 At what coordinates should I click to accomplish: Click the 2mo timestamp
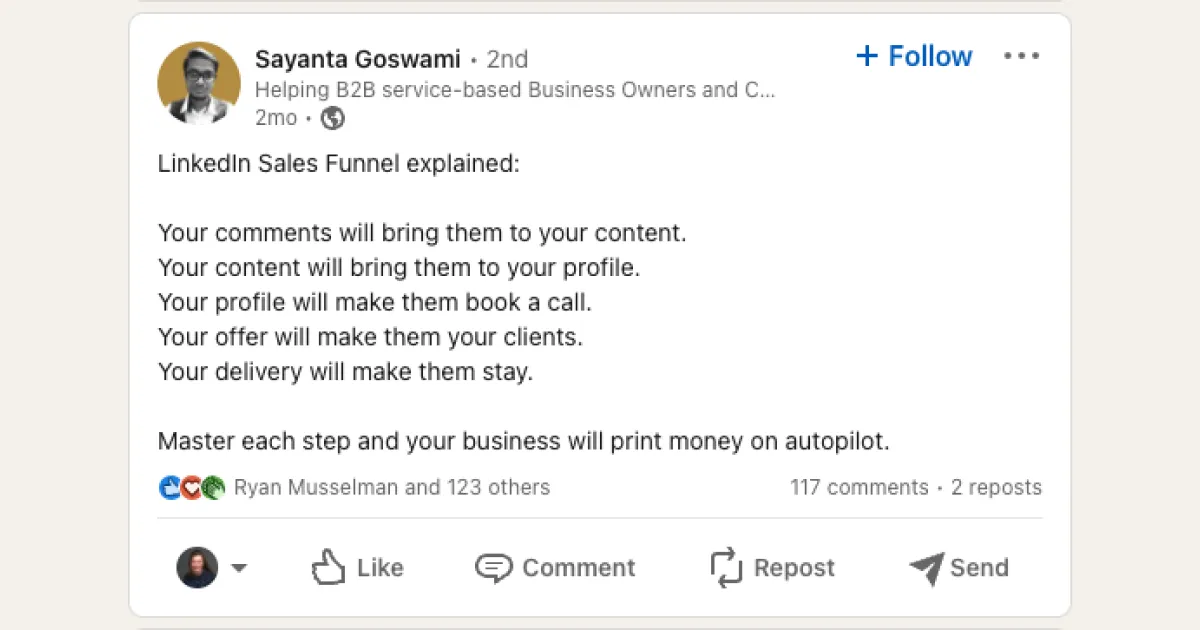275,118
